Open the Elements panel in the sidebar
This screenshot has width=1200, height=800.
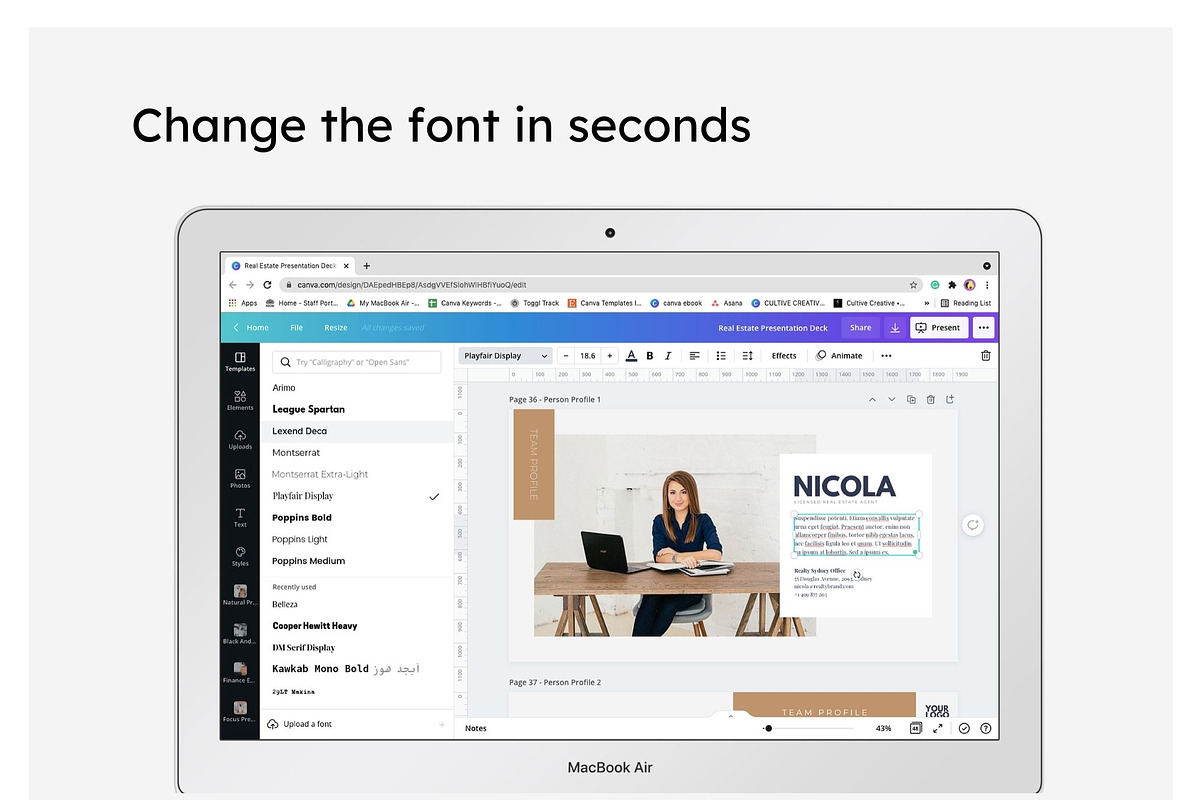click(x=240, y=400)
